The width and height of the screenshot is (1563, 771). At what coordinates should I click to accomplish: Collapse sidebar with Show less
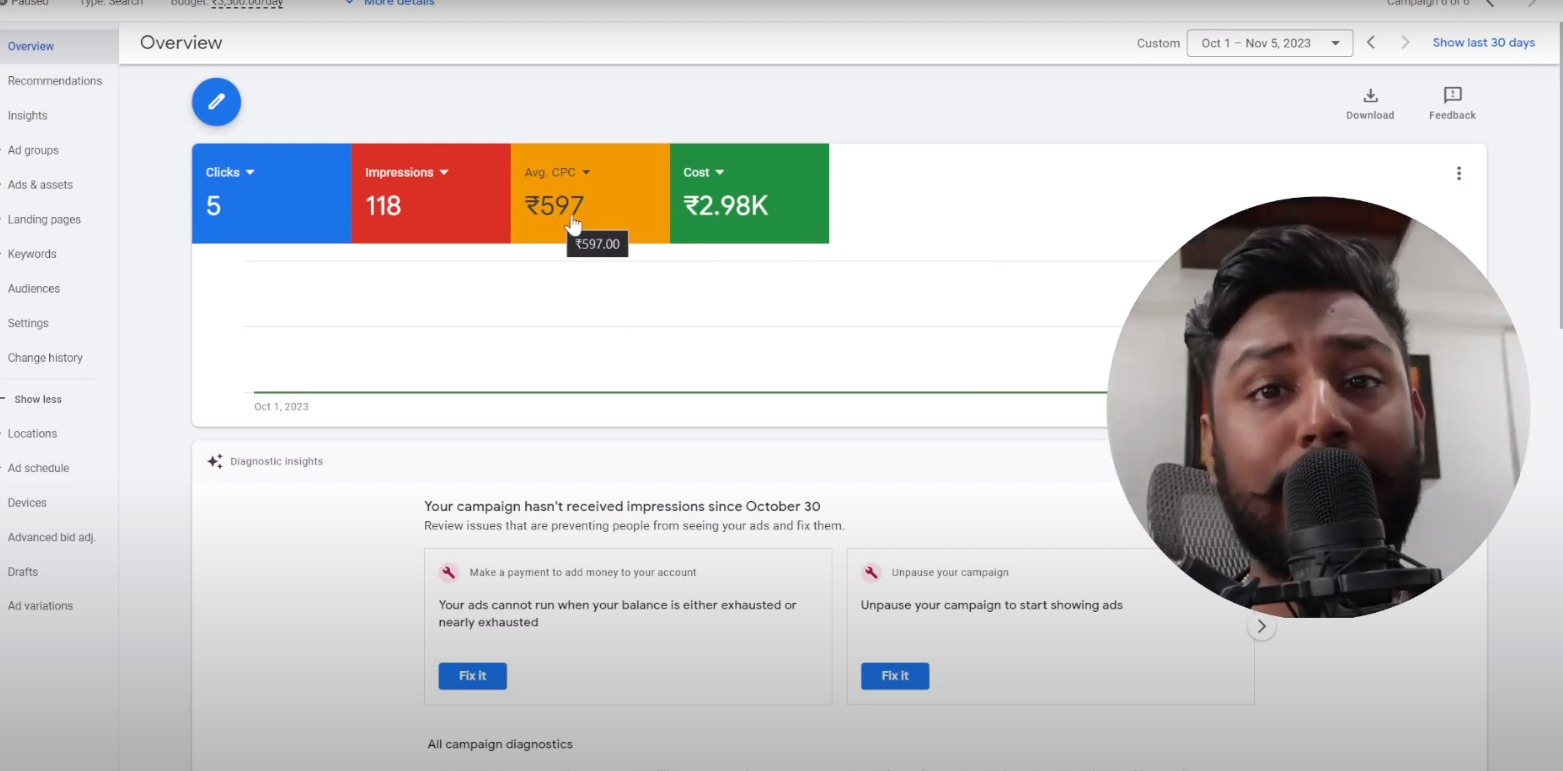click(x=38, y=399)
